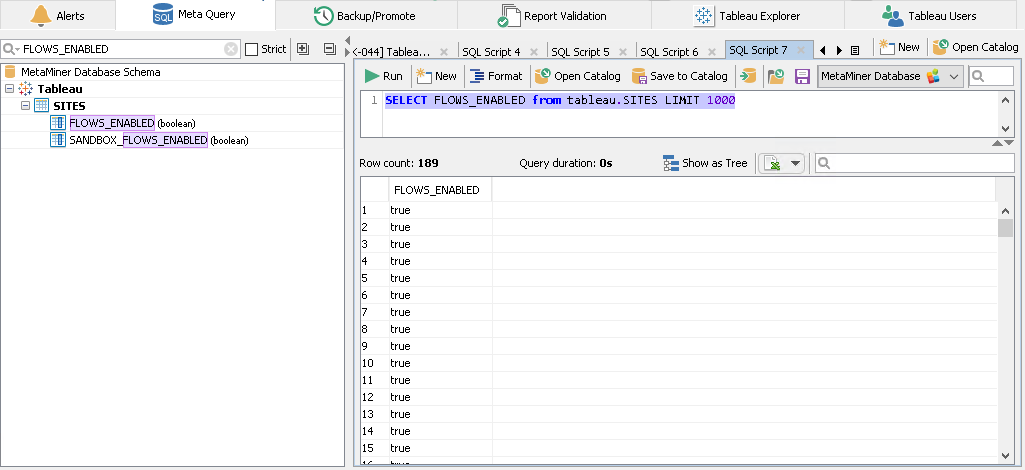Select the SITES table in tree
1025x470 pixels.
tap(69, 106)
